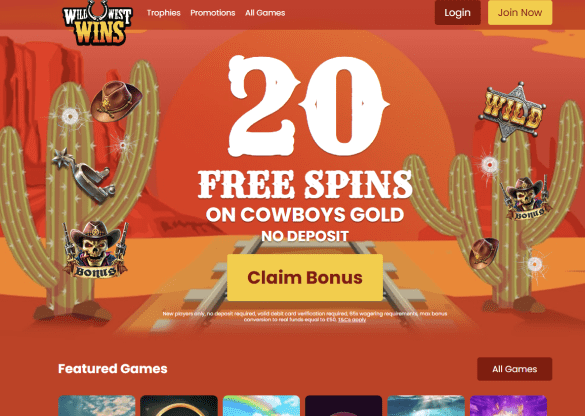
Task: Click the skull Bonus symbol on right cactus
Action: coord(526,198)
